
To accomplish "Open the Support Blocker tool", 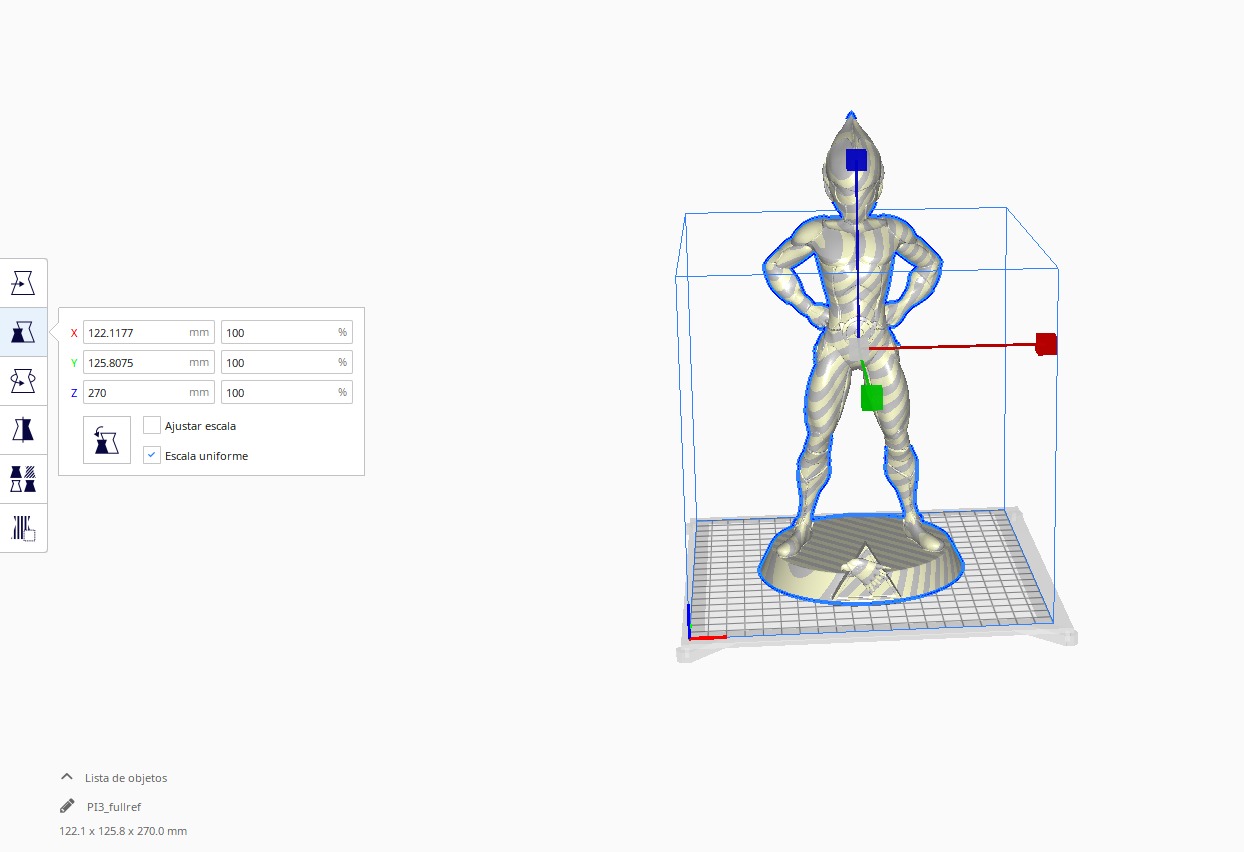I will point(23,527).
